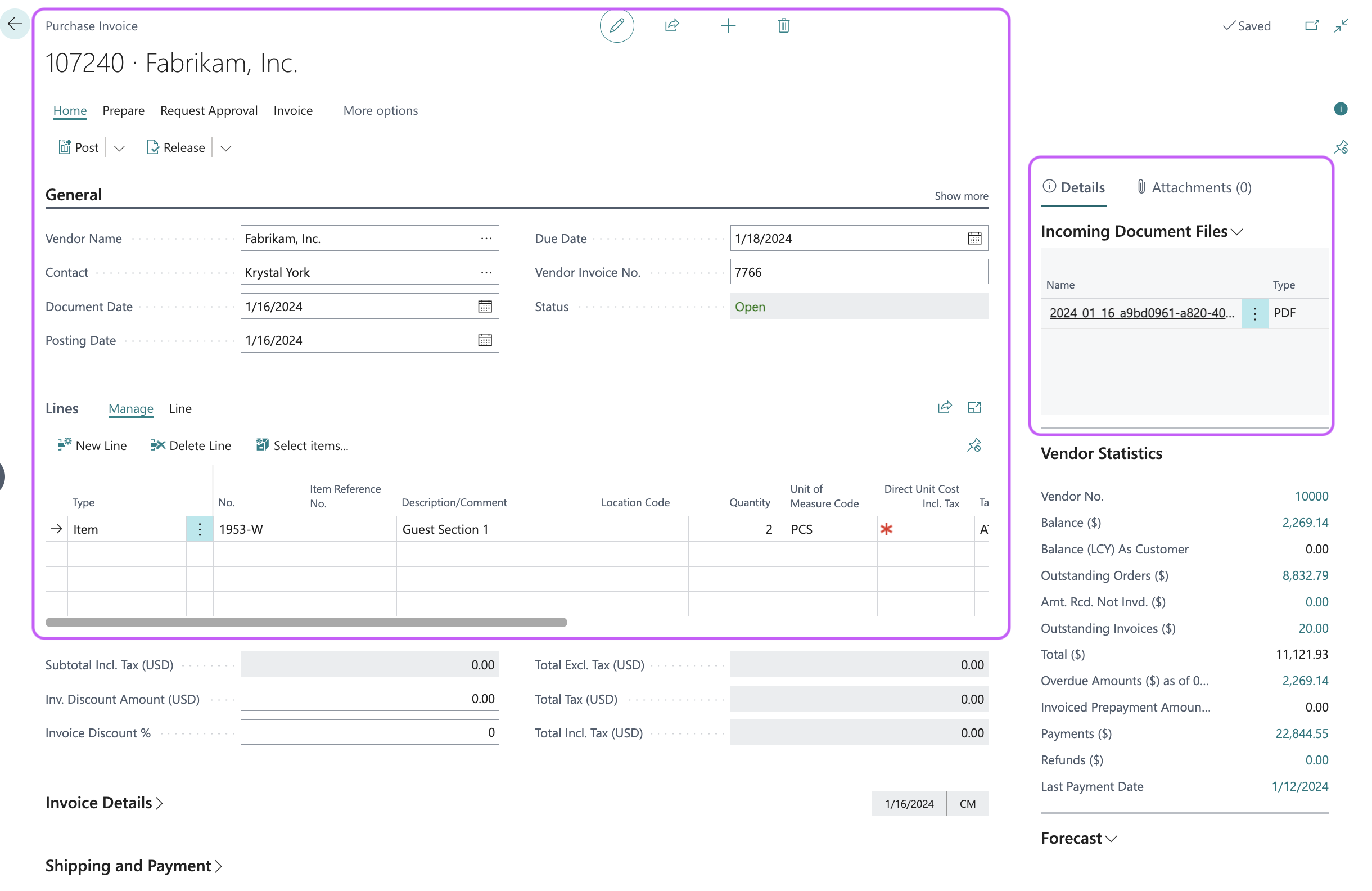
Task: Open the Post dropdown arrow
Action: pos(119,148)
